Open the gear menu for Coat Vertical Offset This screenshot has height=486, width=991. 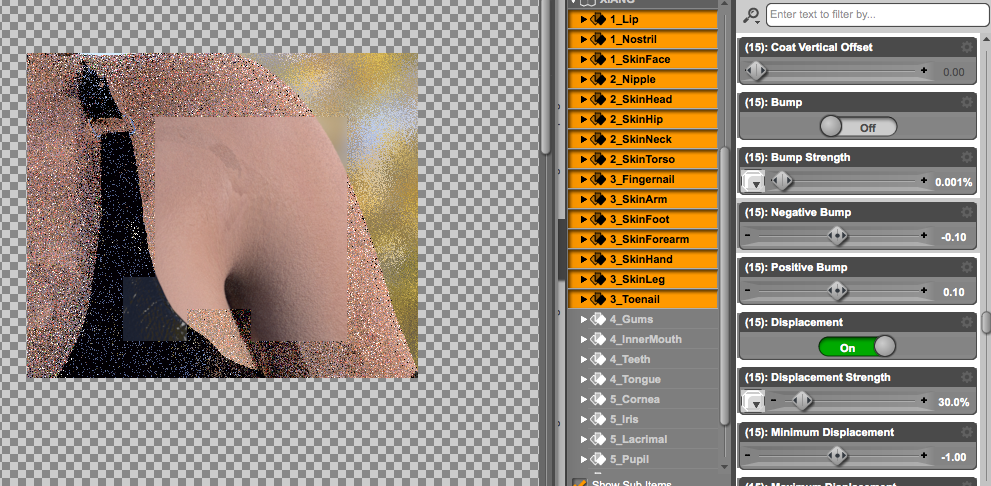pos(966,47)
